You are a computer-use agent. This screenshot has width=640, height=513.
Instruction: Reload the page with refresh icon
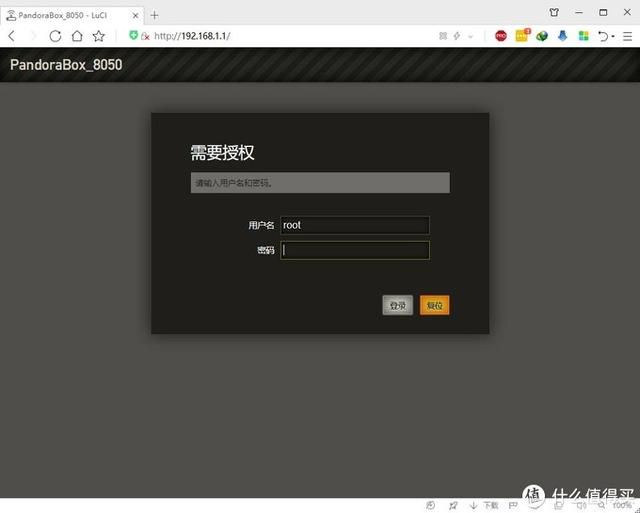click(x=55, y=36)
